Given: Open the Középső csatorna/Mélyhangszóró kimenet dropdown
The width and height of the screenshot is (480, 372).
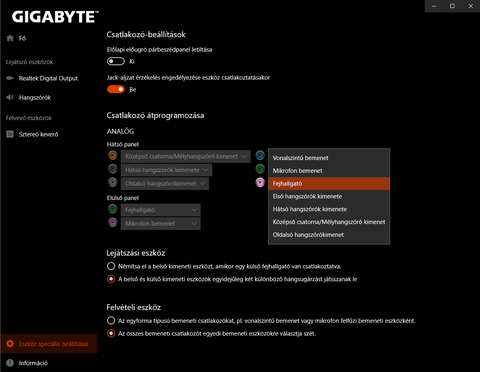Looking at the screenshot, I should tap(185, 156).
